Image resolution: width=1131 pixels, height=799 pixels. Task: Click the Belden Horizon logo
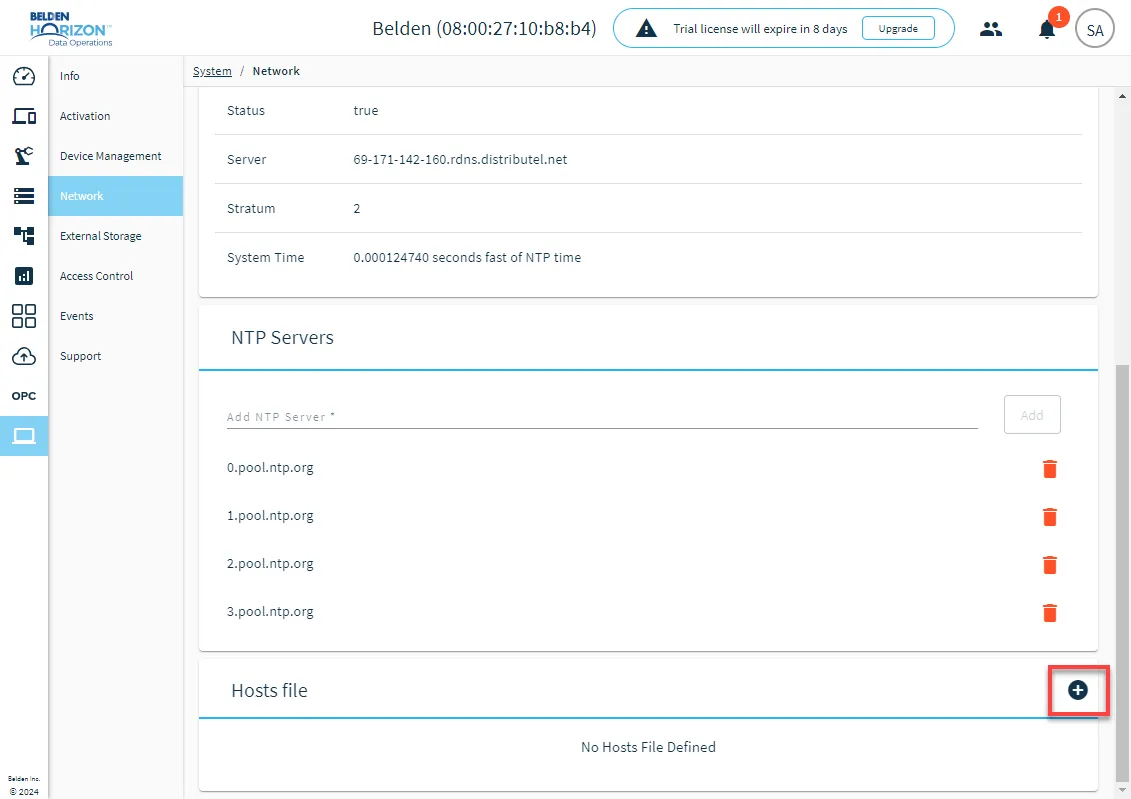tap(71, 29)
